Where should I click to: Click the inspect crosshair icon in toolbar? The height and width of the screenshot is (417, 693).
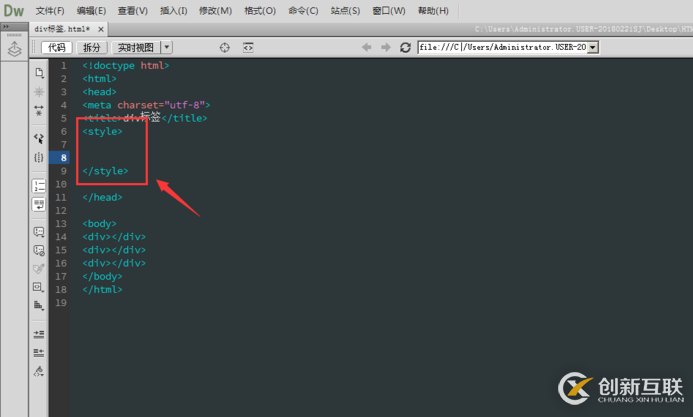coord(225,47)
